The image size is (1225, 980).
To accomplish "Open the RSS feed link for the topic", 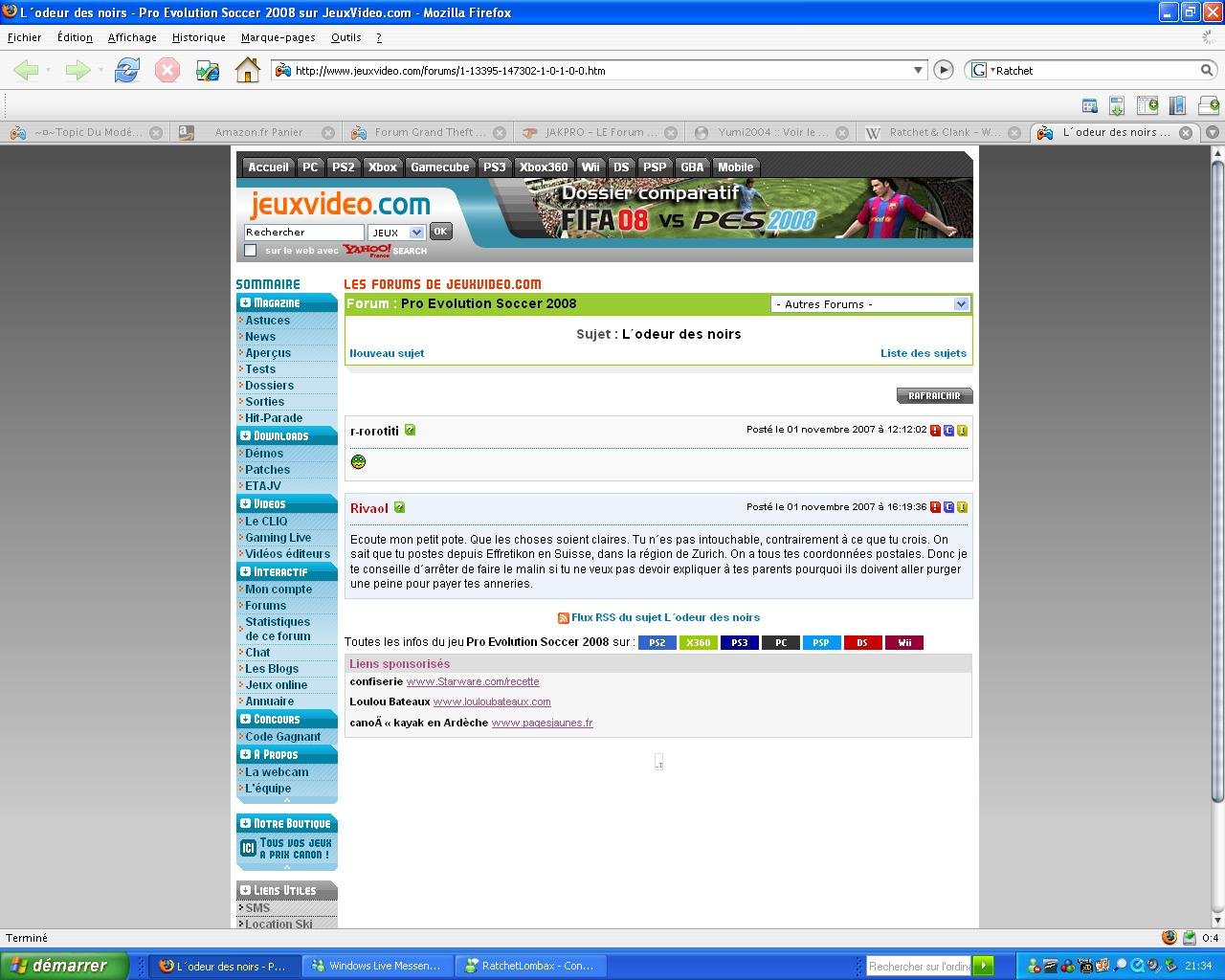I will pyautogui.click(x=665, y=618).
